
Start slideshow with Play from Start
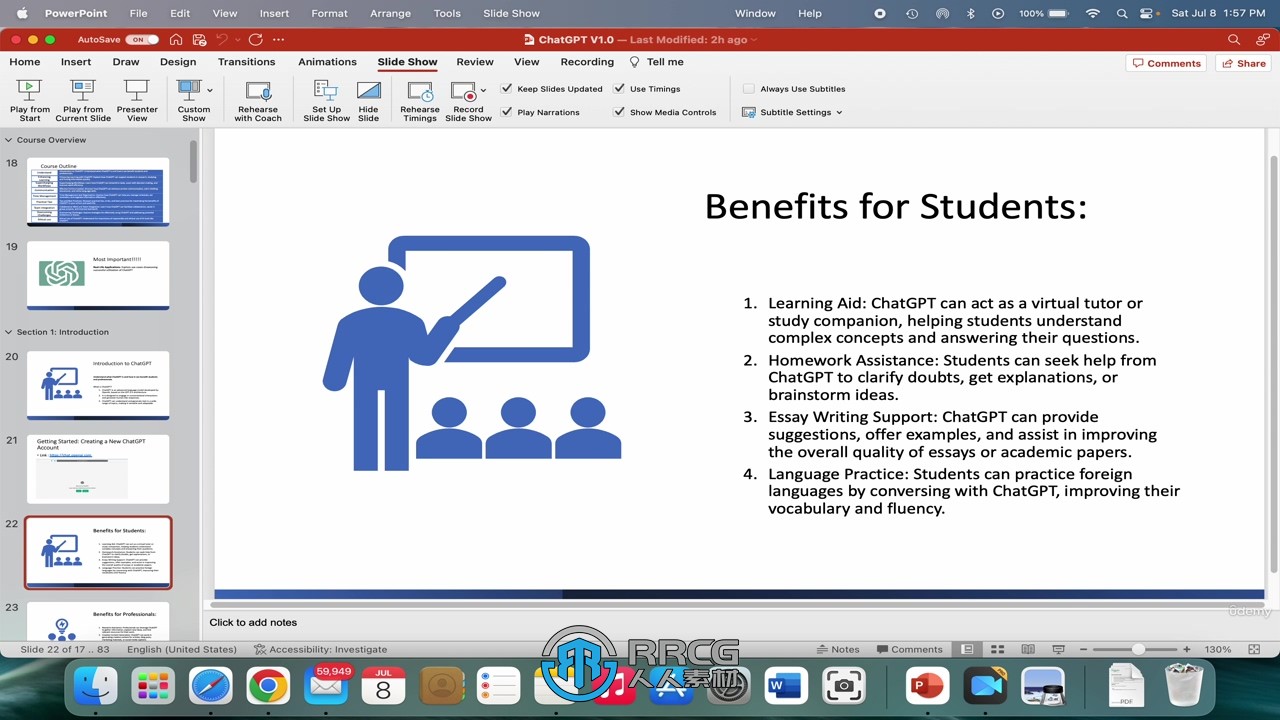coord(30,101)
